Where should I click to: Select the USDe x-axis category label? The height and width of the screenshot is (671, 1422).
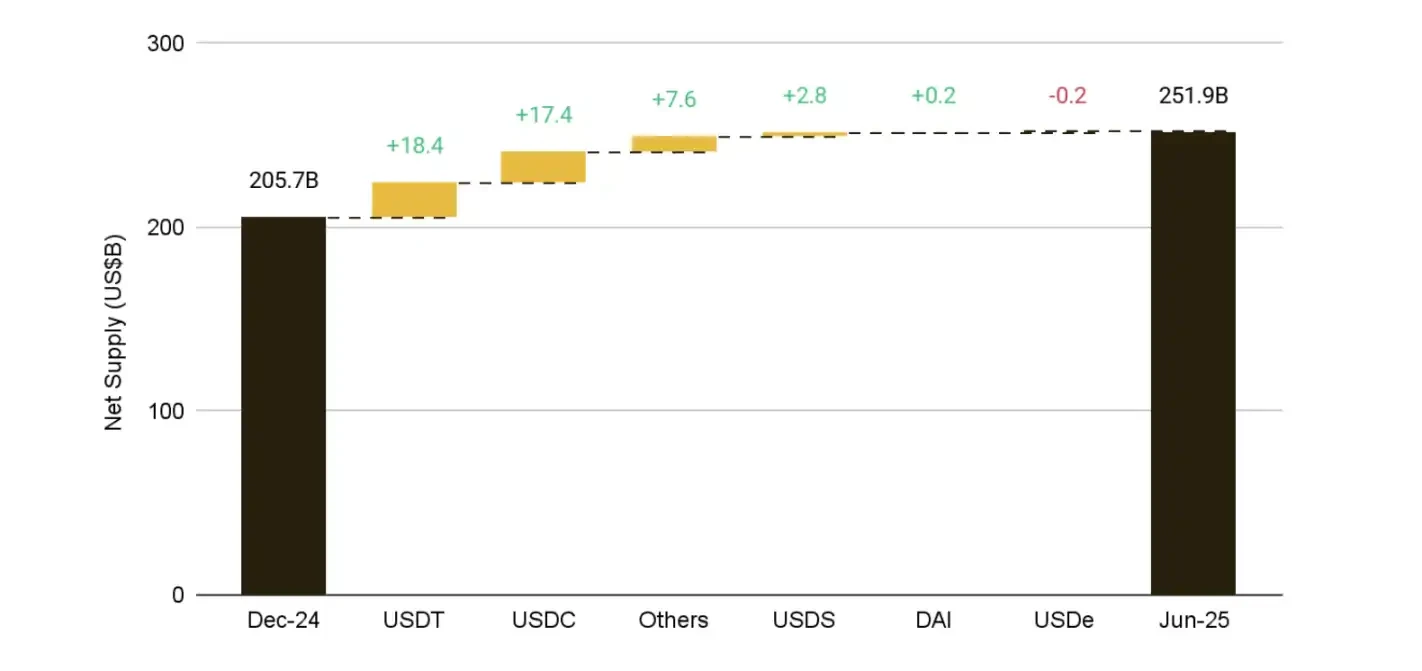(x=1064, y=620)
